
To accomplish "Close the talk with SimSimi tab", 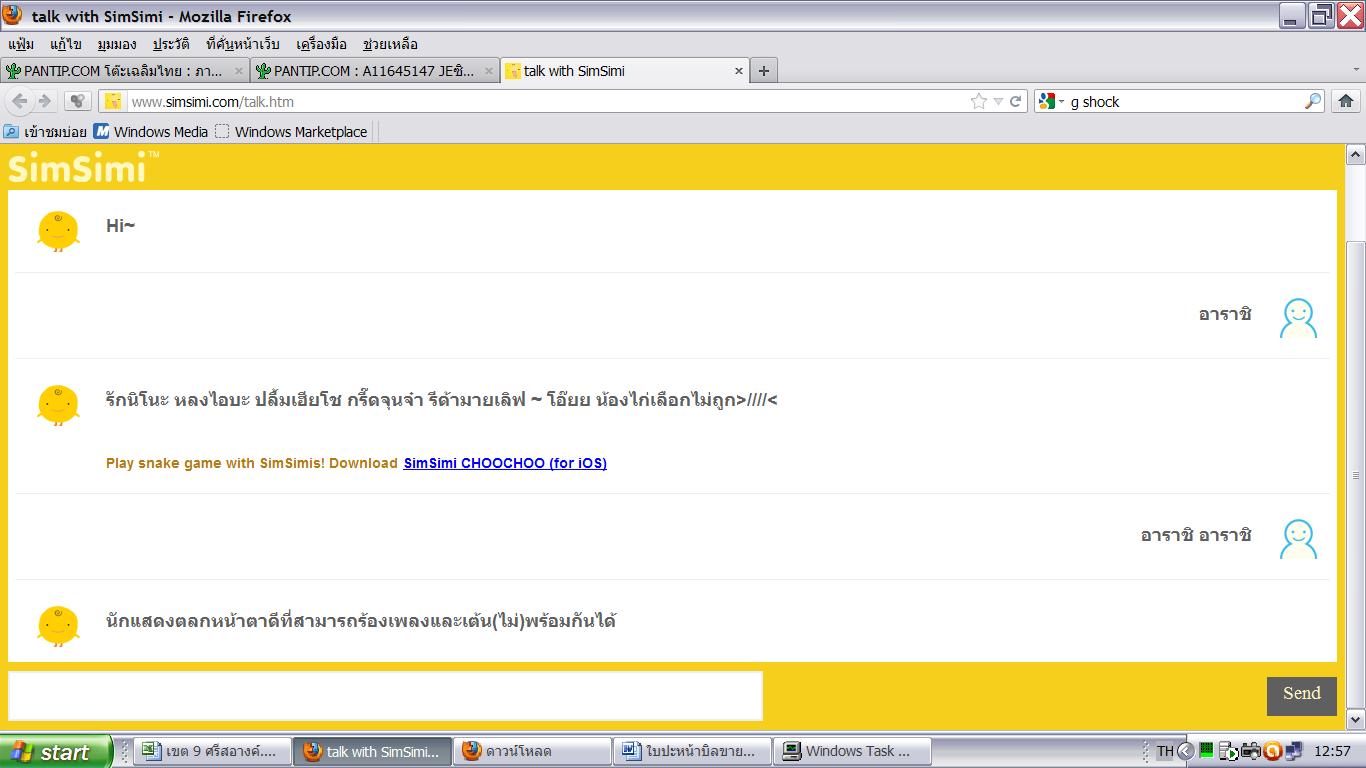I will coord(739,71).
